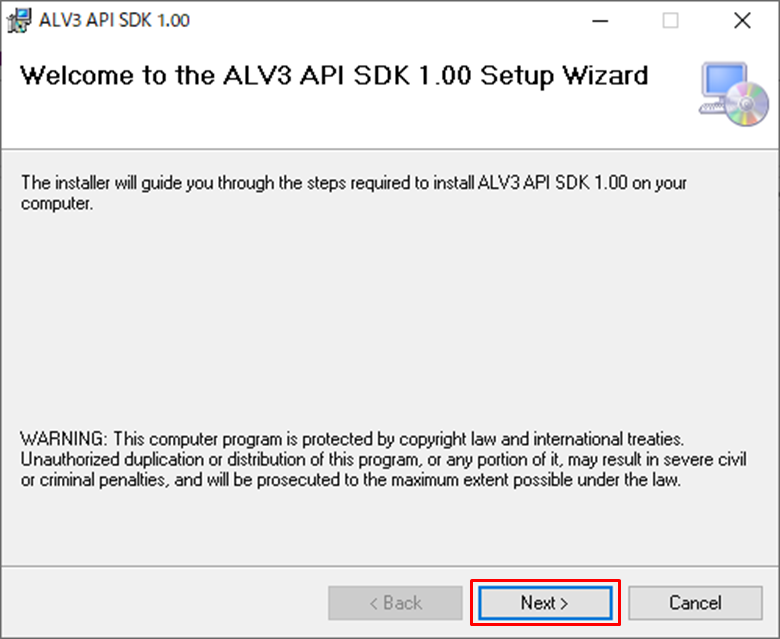Click the "ALV3 API SDK 1.00" title bar text
780x639 pixels.
(x=114, y=20)
